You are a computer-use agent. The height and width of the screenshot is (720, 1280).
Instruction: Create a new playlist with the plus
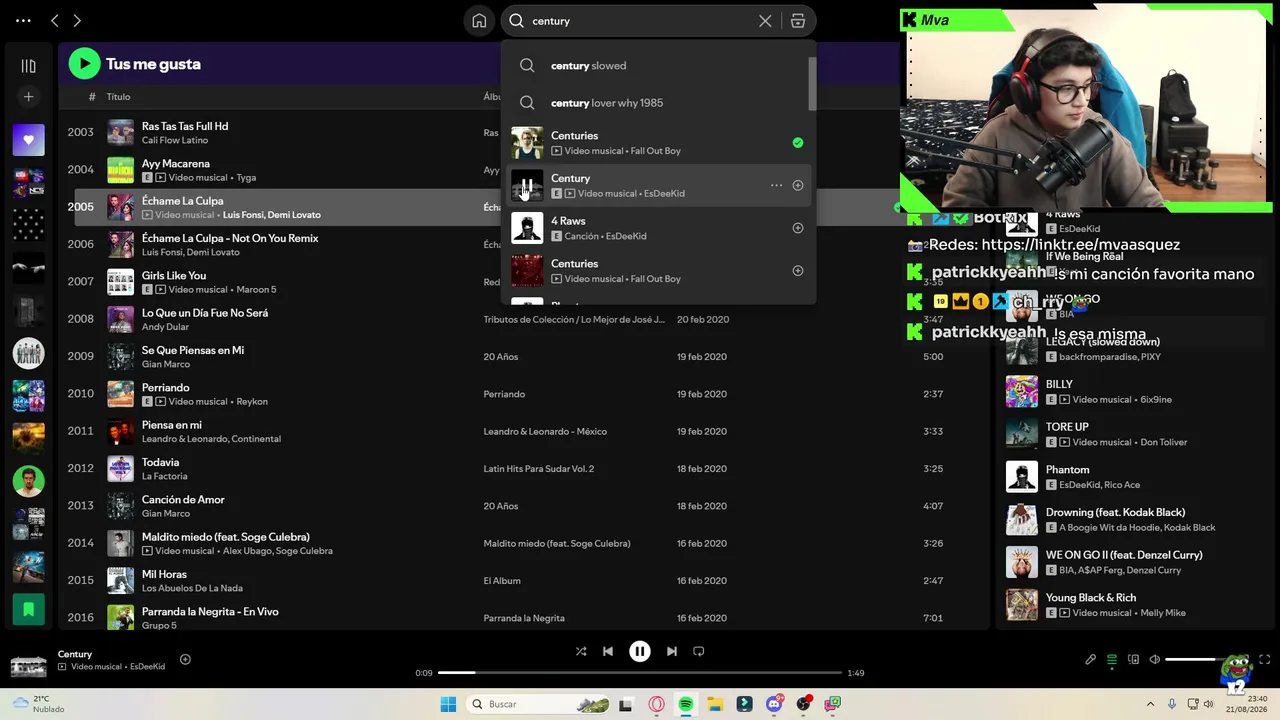click(28, 97)
